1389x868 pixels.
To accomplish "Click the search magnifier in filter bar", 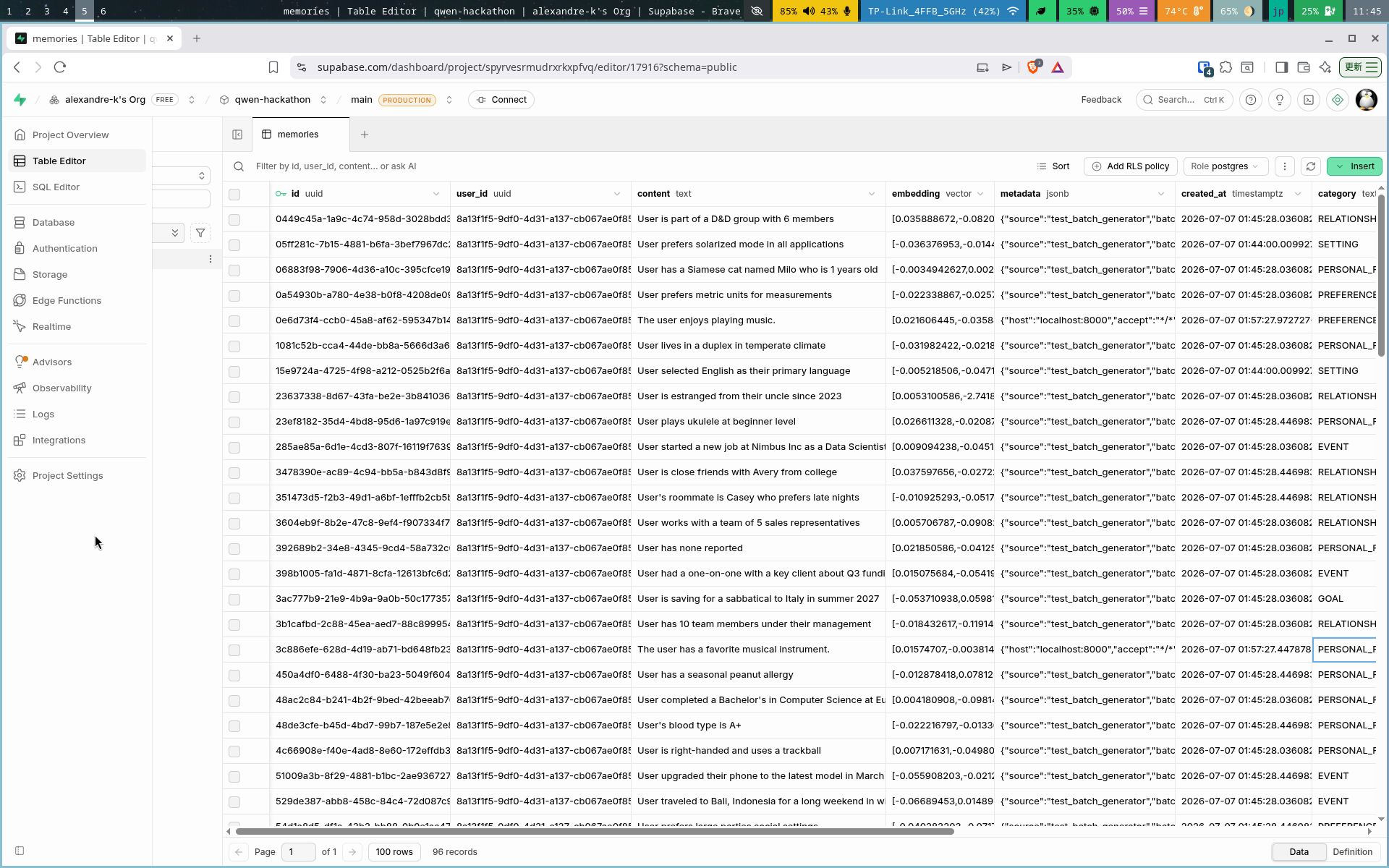I will click(x=239, y=166).
